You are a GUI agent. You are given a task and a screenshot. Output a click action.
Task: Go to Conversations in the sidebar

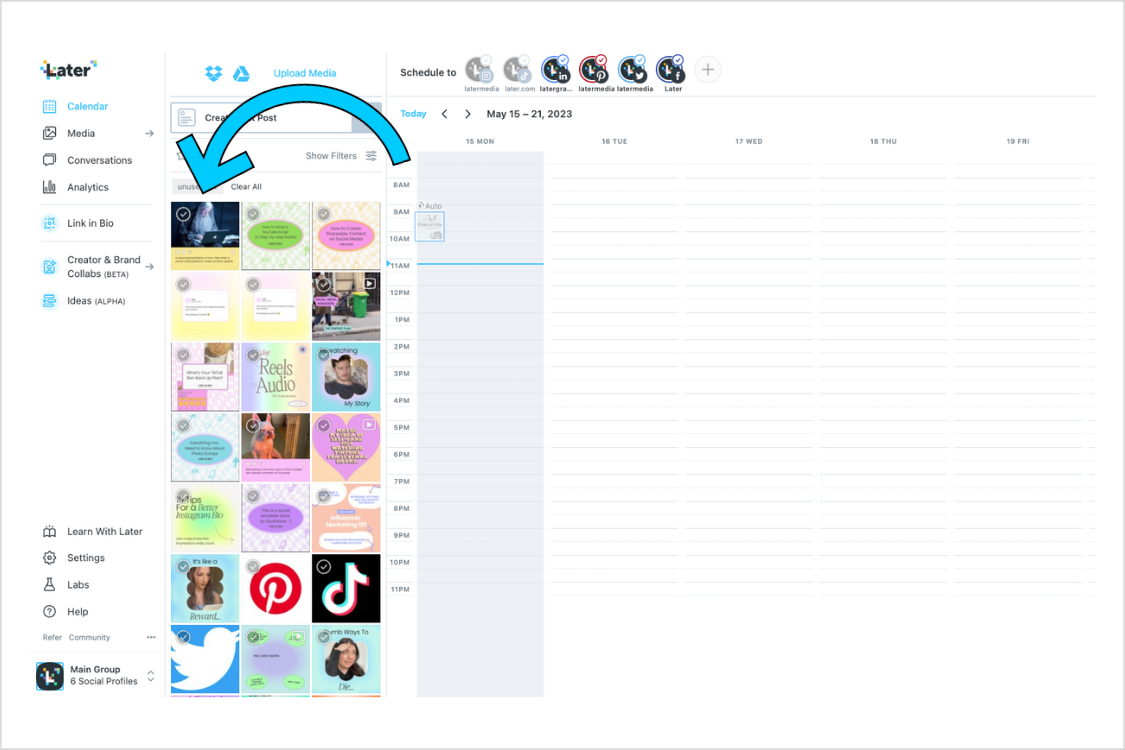[100, 160]
